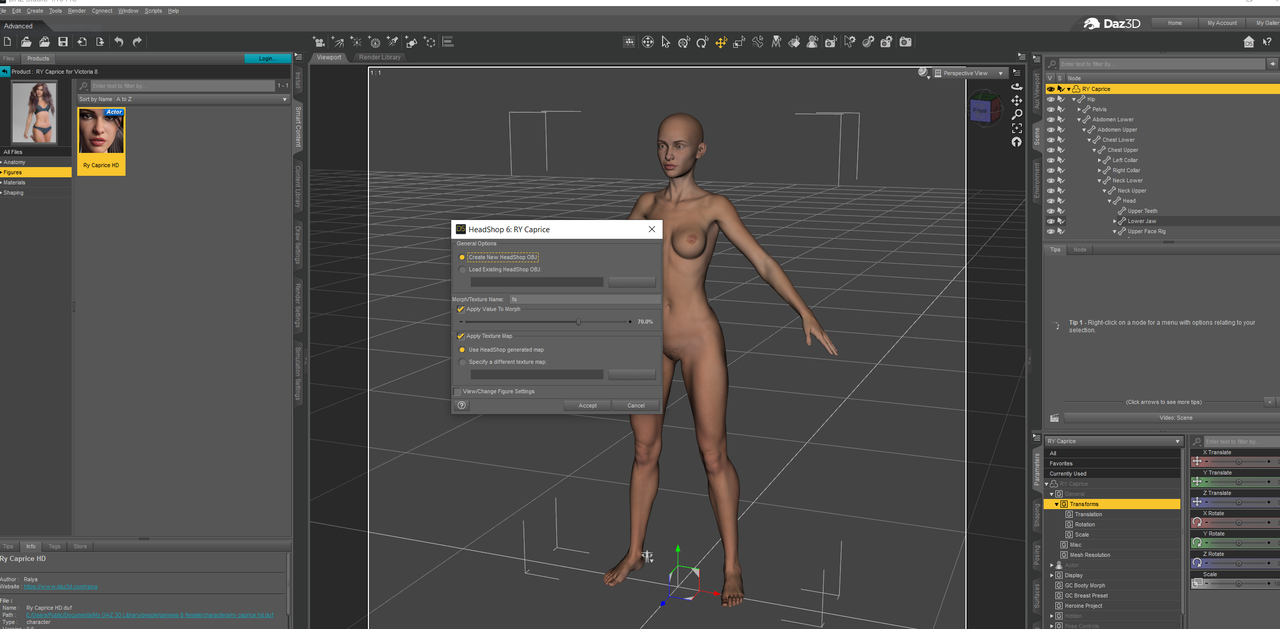Viewport: 1280px width, 629px height.
Task: Collapse the Transforms group arrow
Action: 1057,504
